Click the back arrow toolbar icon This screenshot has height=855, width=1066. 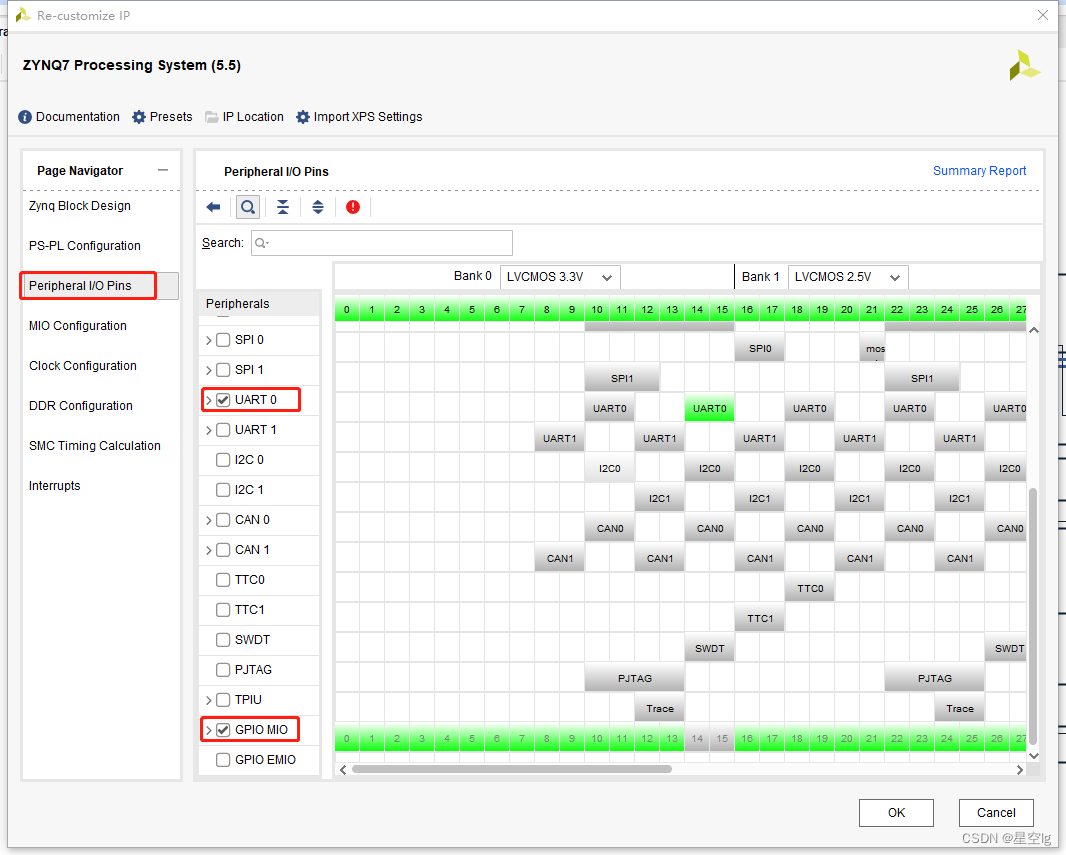213,207
